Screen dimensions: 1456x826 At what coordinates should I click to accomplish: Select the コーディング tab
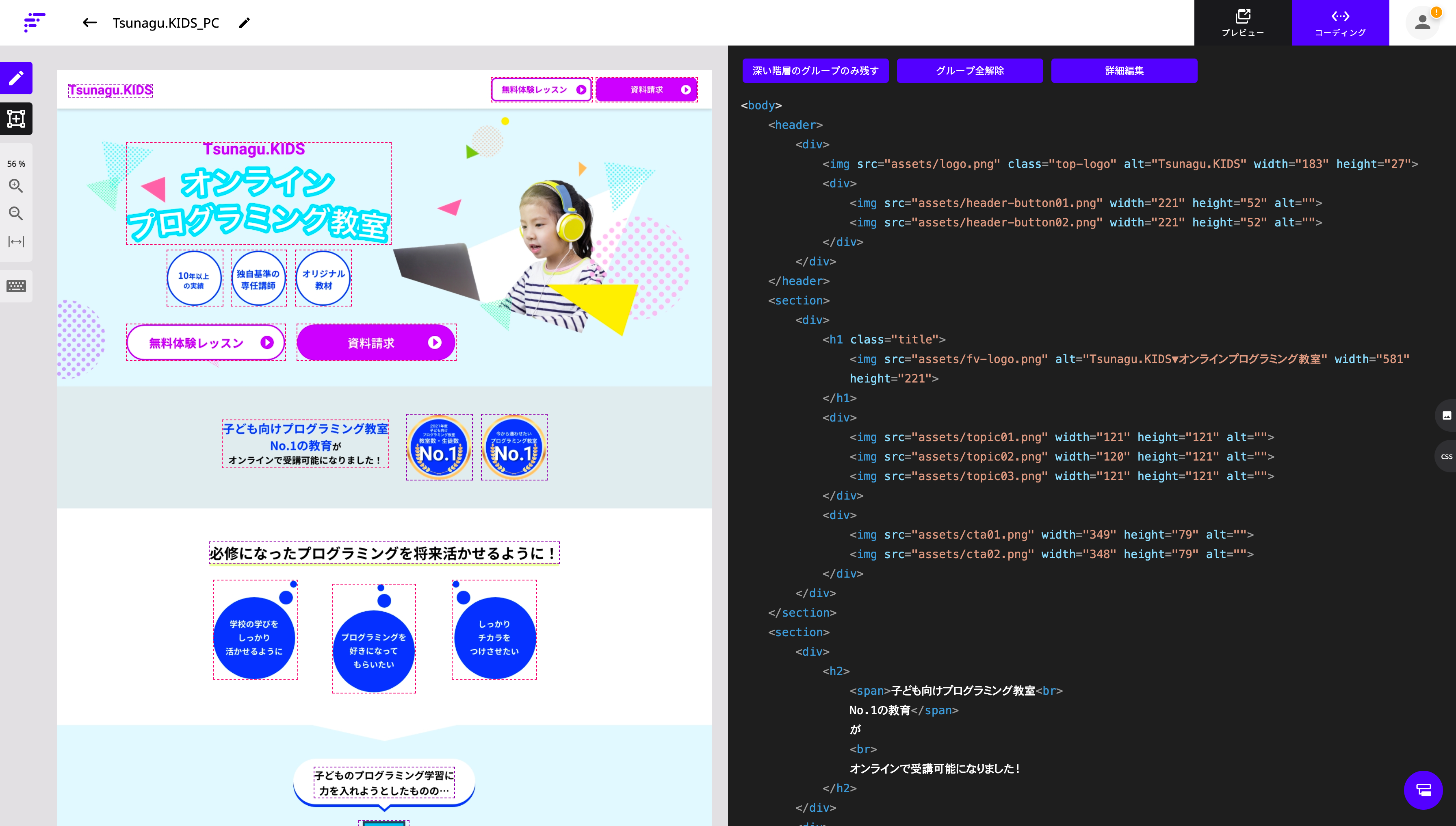1340,23
